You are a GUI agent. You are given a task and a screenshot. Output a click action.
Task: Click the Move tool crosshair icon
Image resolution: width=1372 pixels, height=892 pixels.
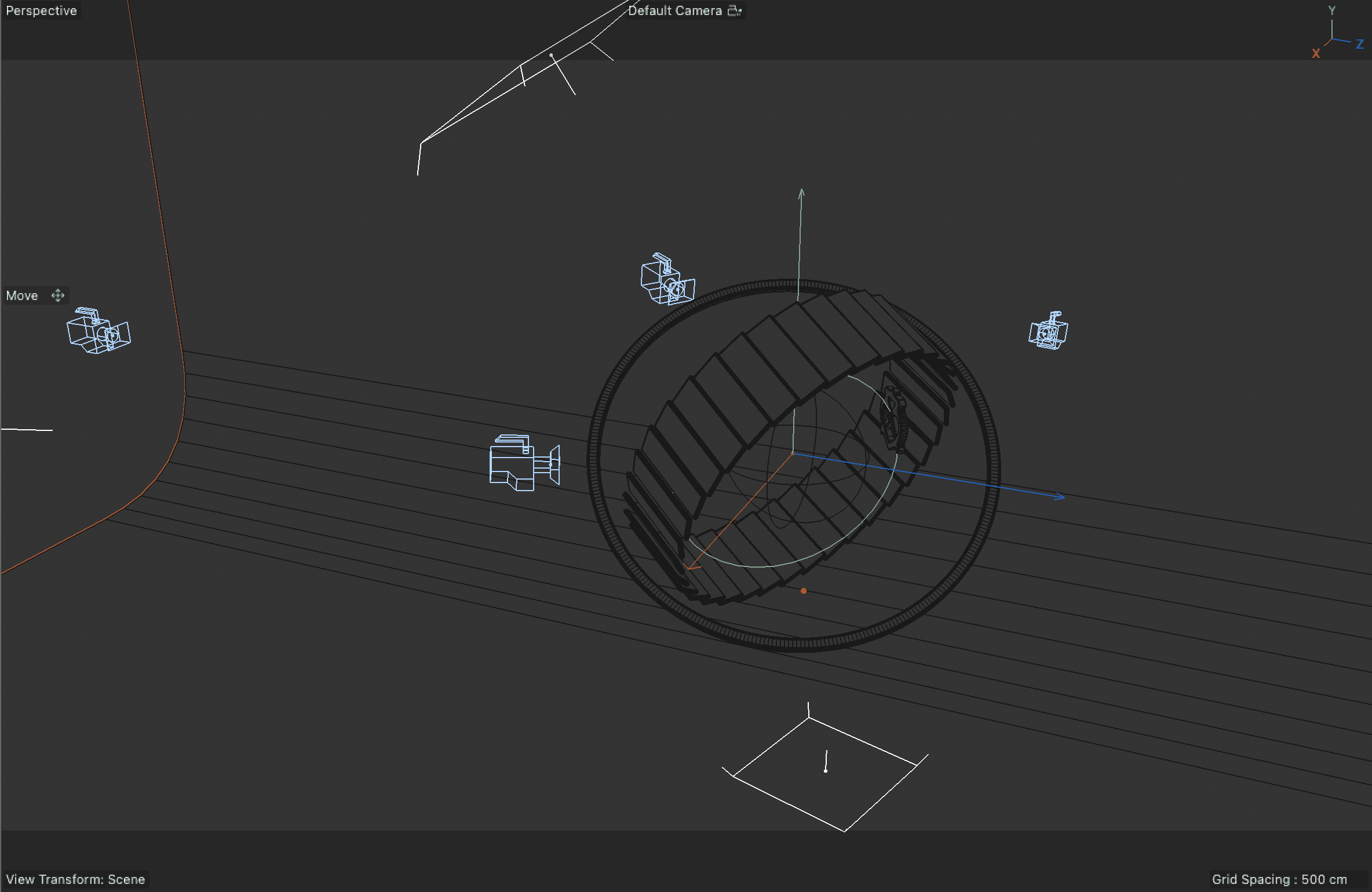(x=57, y=295)
